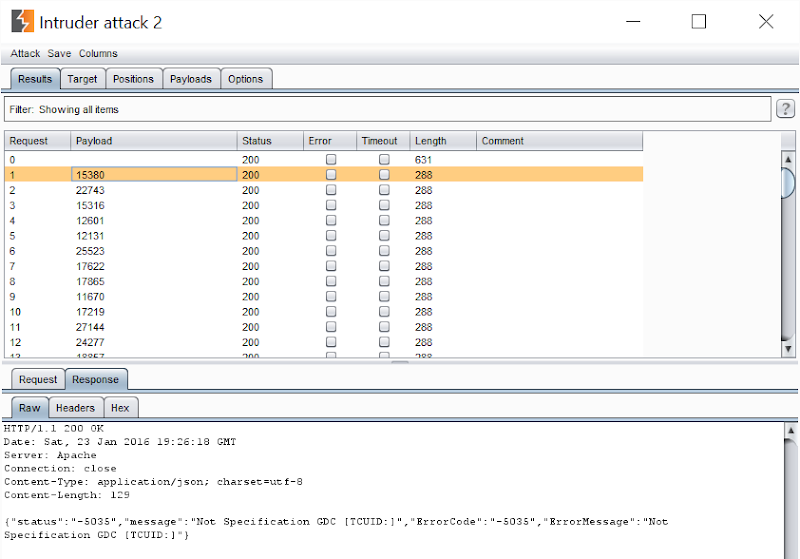800x559 pixels.
Task: Select the row with payload 25523
Action: click(x=324, y=251)
